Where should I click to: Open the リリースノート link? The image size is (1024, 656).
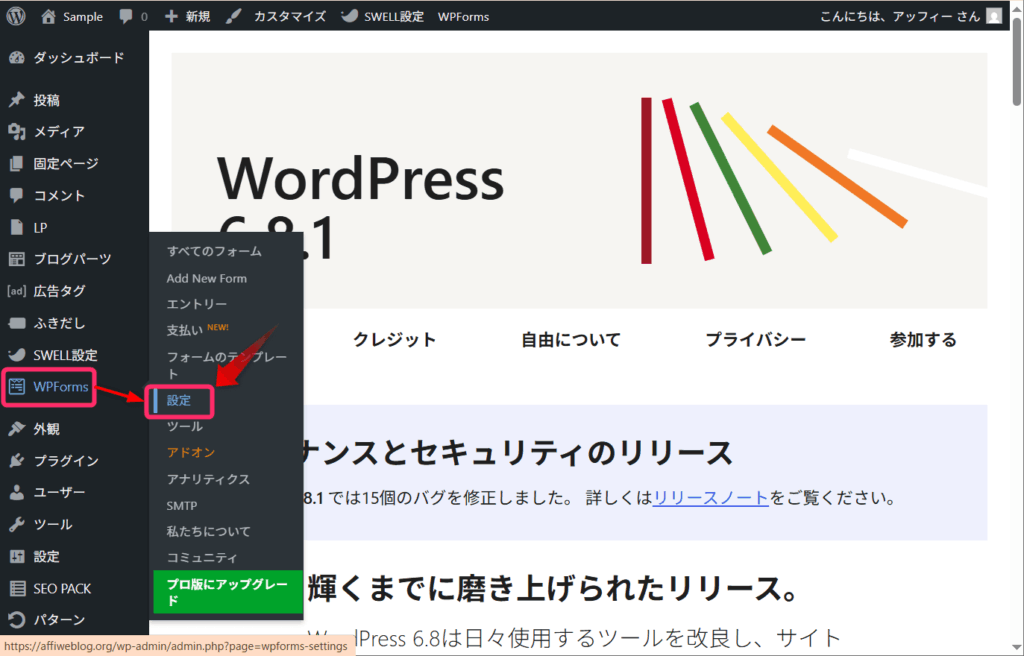point(711,498)
